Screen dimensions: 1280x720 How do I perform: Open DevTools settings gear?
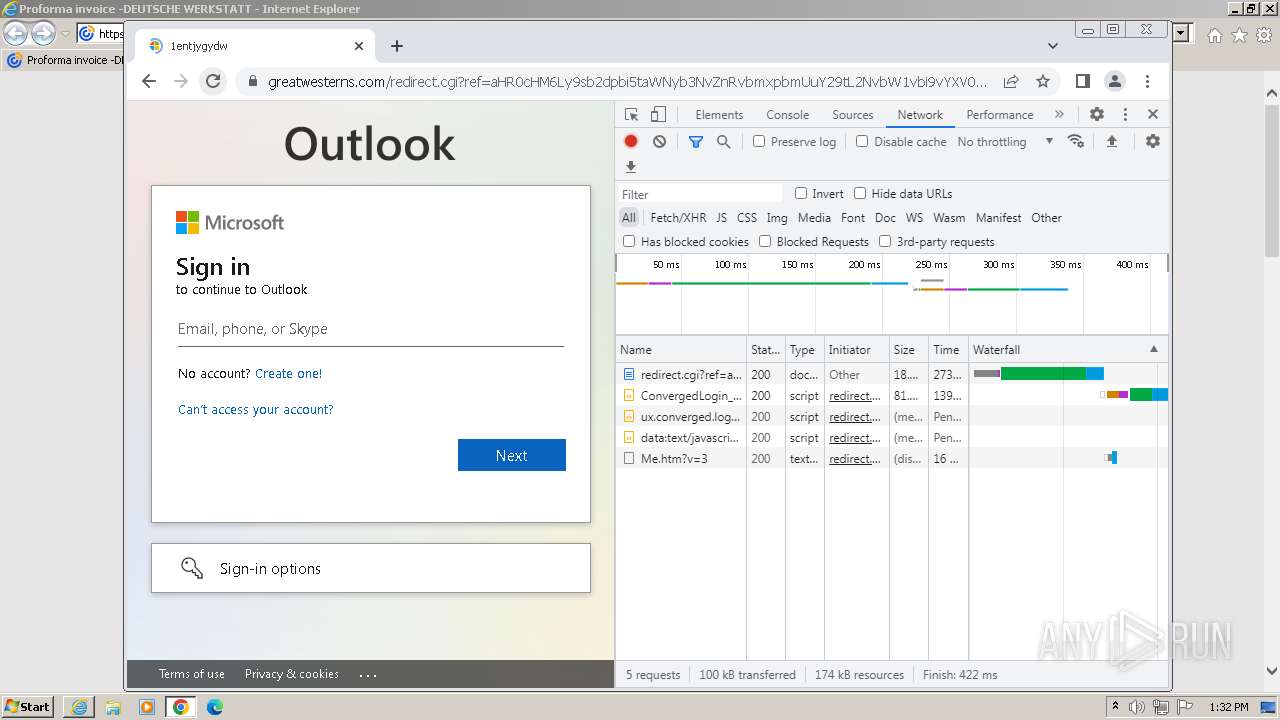click(x=1097, y=114)
